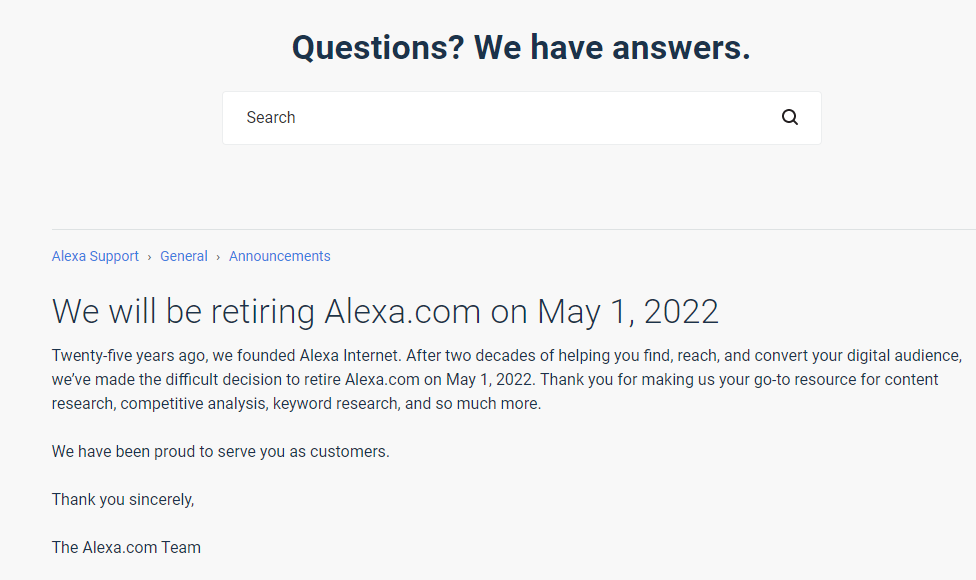The image size is (976, 580).
Task: Click the article title about retiring Alexa.com
Action: (x=385, y=312)
